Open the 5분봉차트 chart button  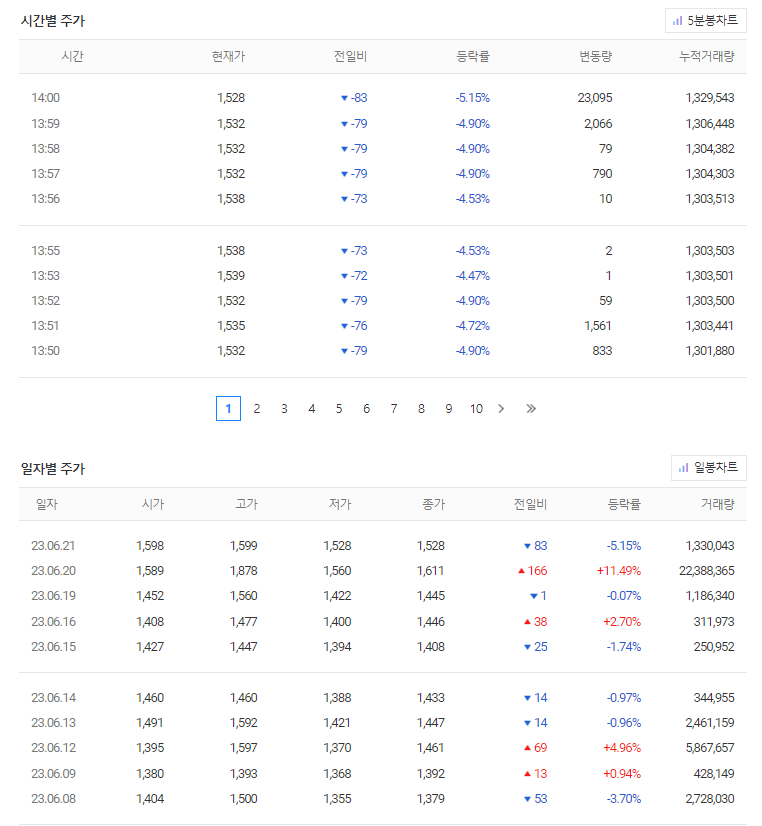click(705, 21)
